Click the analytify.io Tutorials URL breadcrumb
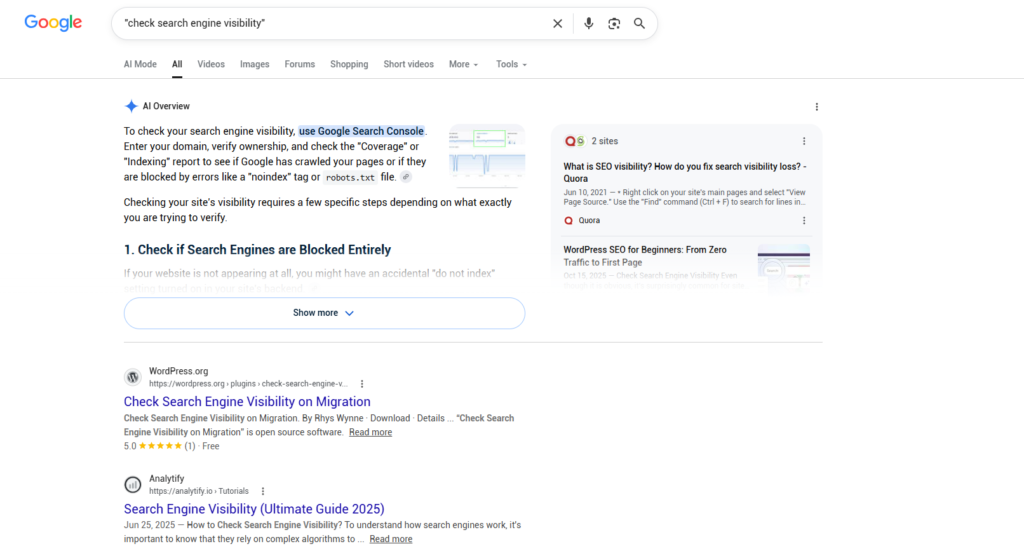 pos(199,491)
